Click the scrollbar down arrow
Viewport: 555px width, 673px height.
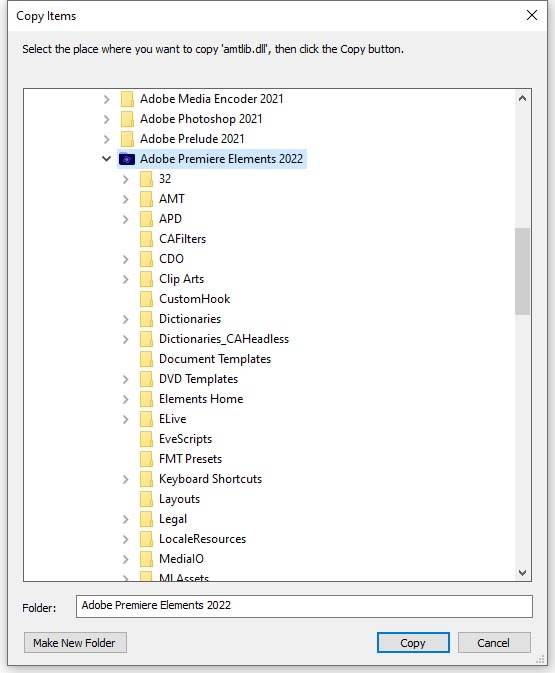click(522, 573)
